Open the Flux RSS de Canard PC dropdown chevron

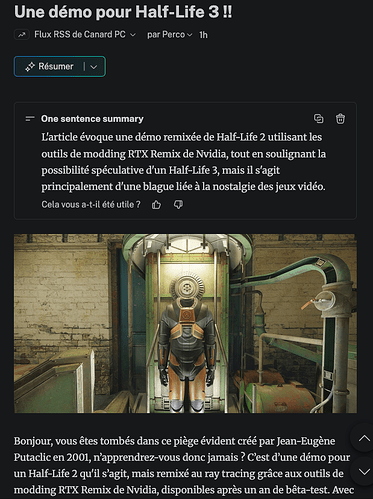tap(133, 35)
